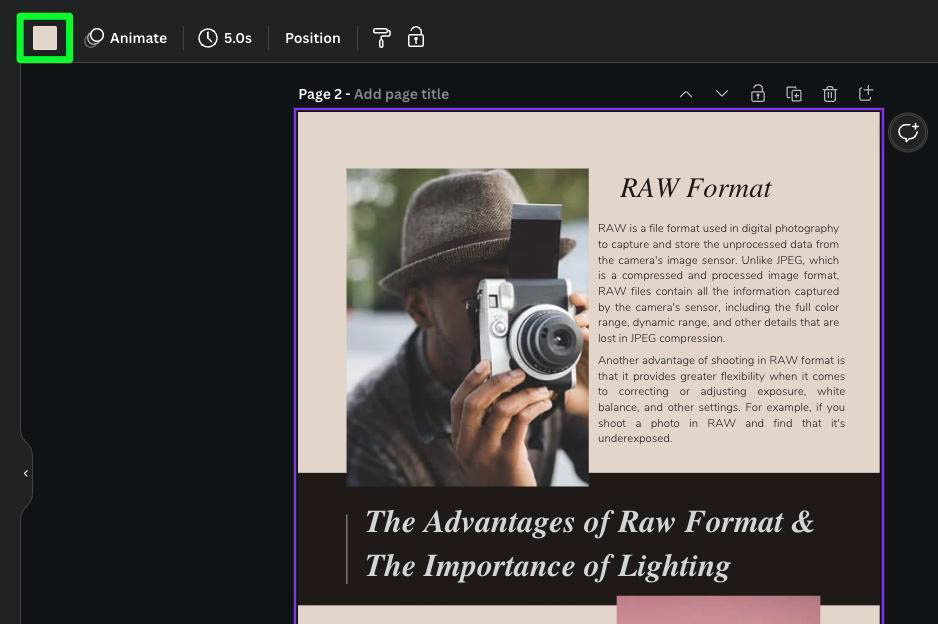Change the 5.0s page duration
938x624 pixels.
pyautogui.click(x=225, y=38)
